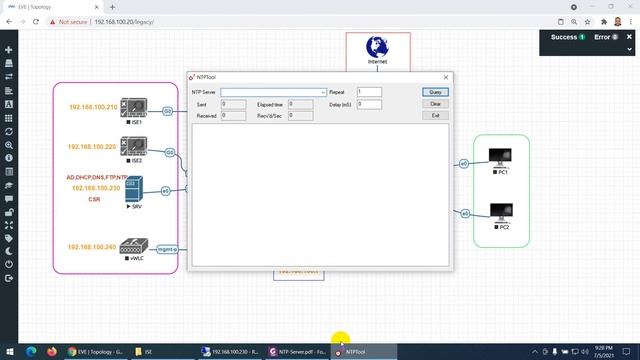This screenshot has width=640, height=360.
Task: Click the Delay (mS) input field
Action: pyautogui.click(x=369, y=104)
